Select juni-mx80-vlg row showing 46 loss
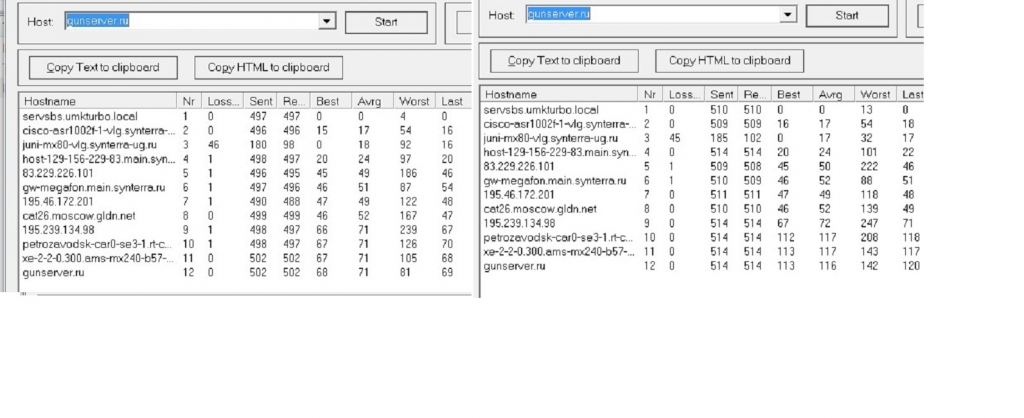This screenshot has height=418, width=1024. [x=88, y=145]
